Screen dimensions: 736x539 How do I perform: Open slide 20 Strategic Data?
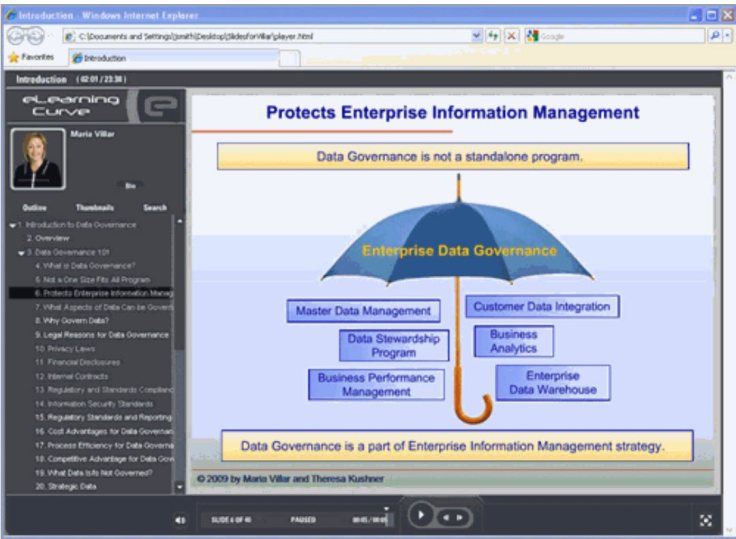click(x=66, y=486)
